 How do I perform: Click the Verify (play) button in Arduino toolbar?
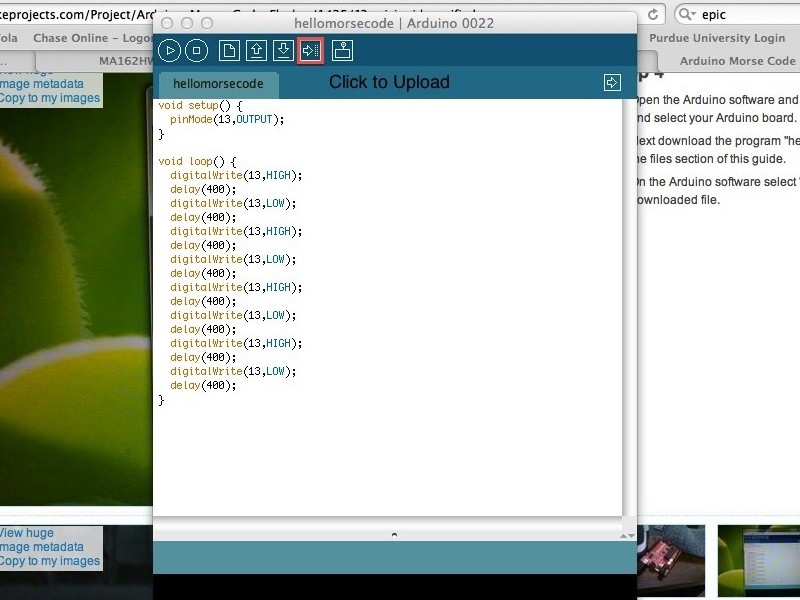(169, 51)
